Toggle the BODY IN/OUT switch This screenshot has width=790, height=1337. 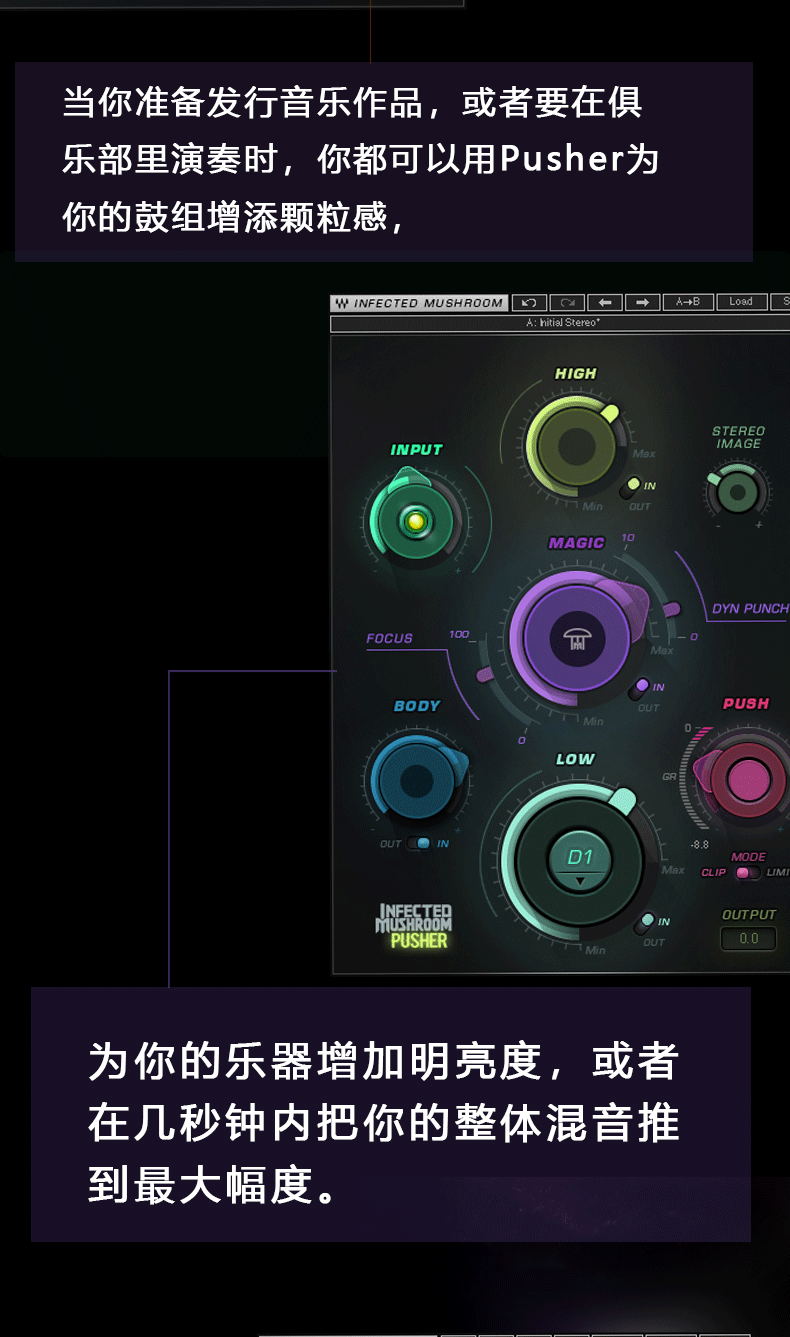tap(419, 844)
